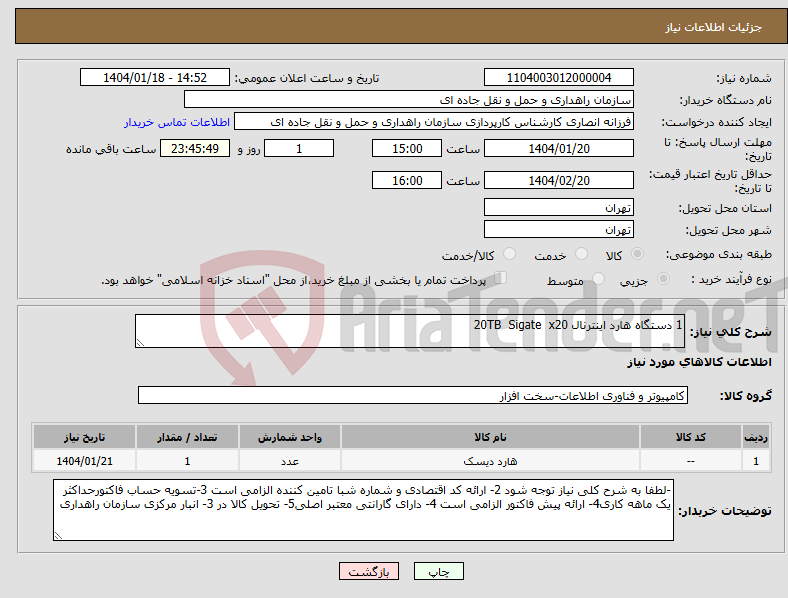The image size is (788, 598).
Task: Click the کد کالا column header
Action: pyautogui.click(x=691, y=437)
